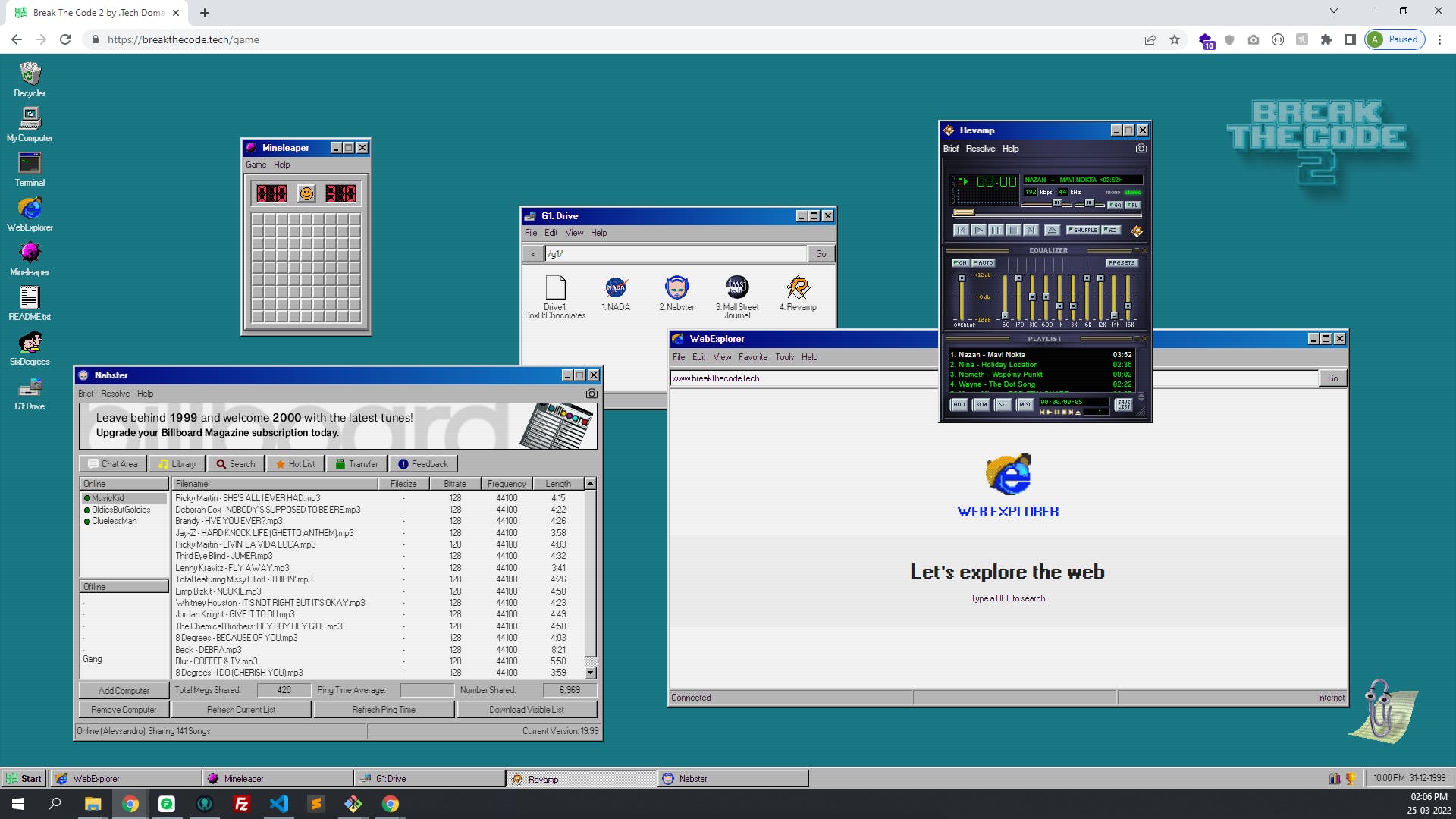The width and height of the screenshot is (1456, 819).
Task: Adjust the Revamp volume slider
Action: click(x=1057, y=203)
